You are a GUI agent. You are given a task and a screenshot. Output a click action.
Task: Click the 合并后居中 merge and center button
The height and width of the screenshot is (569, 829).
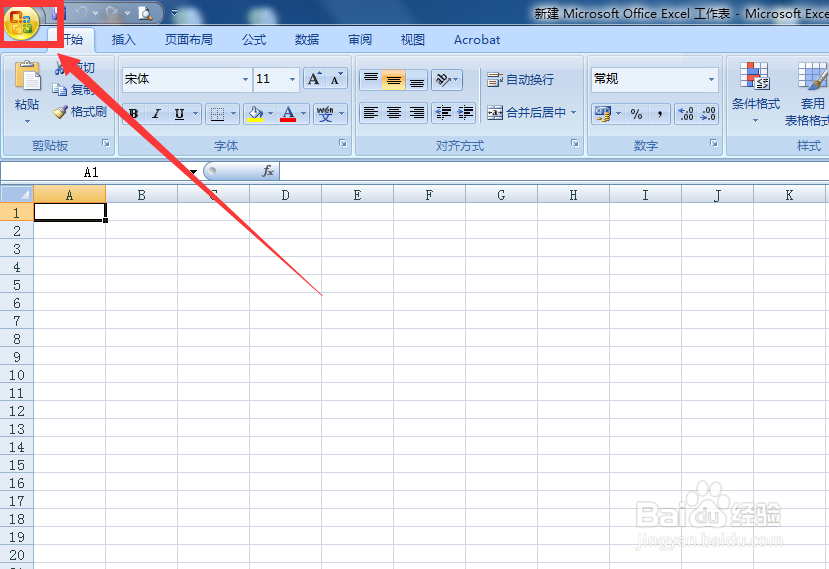527,113
